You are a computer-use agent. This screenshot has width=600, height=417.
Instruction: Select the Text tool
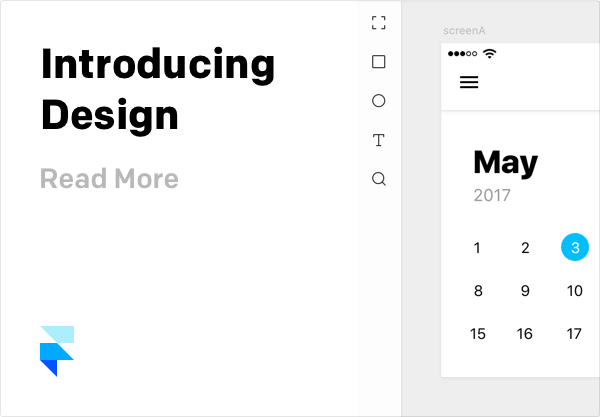tap(378, 140)
